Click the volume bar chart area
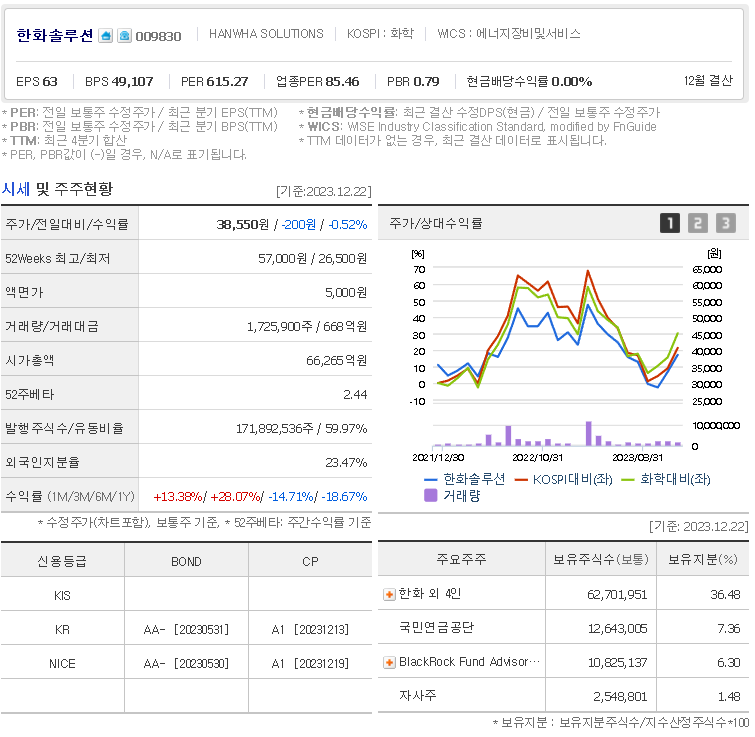The height and width of the screenshot is (737, 755). [x=558, y=435]
